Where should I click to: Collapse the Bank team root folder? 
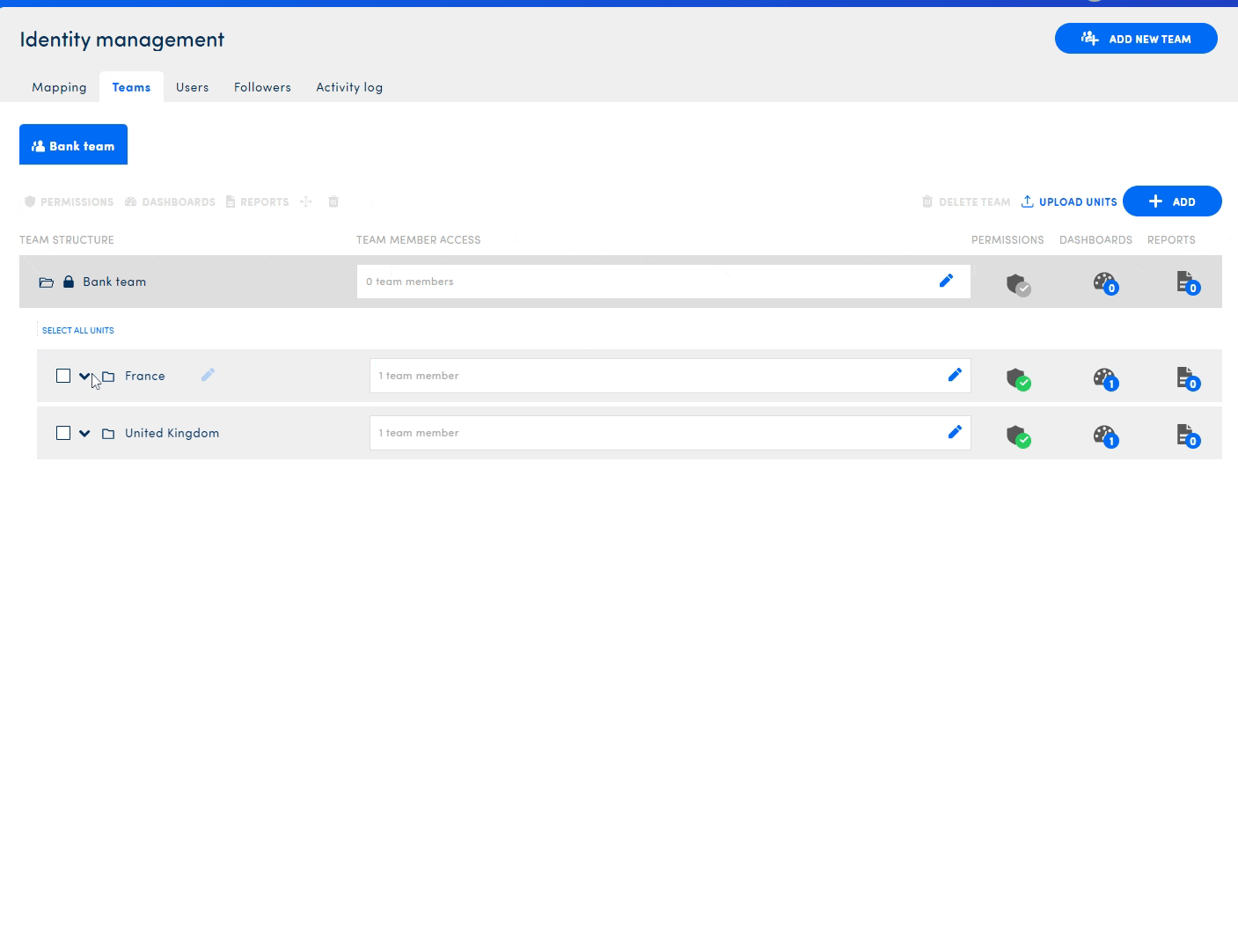coord(47,282)
